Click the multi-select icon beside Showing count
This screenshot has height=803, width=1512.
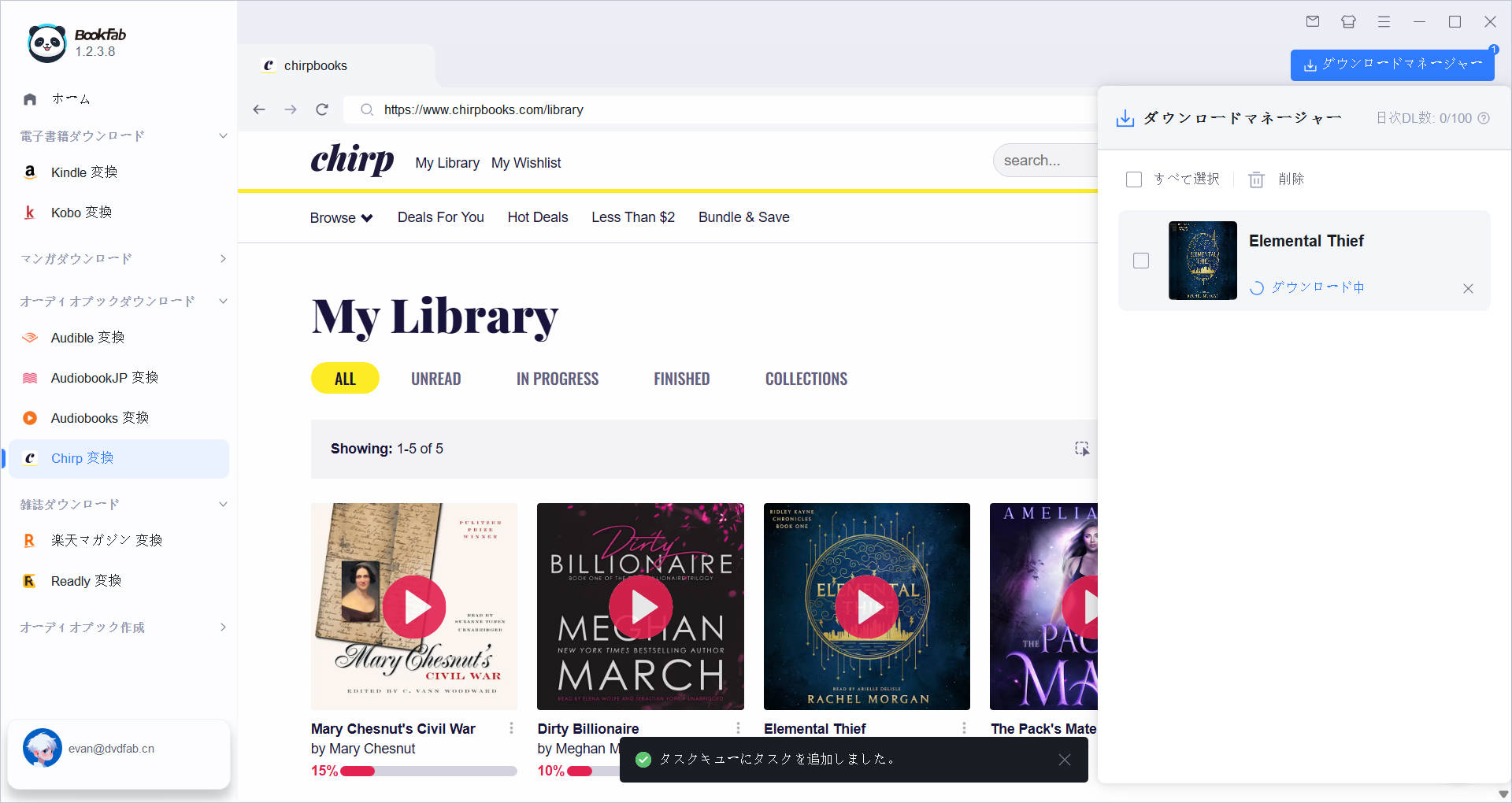tap(1082, 448)
